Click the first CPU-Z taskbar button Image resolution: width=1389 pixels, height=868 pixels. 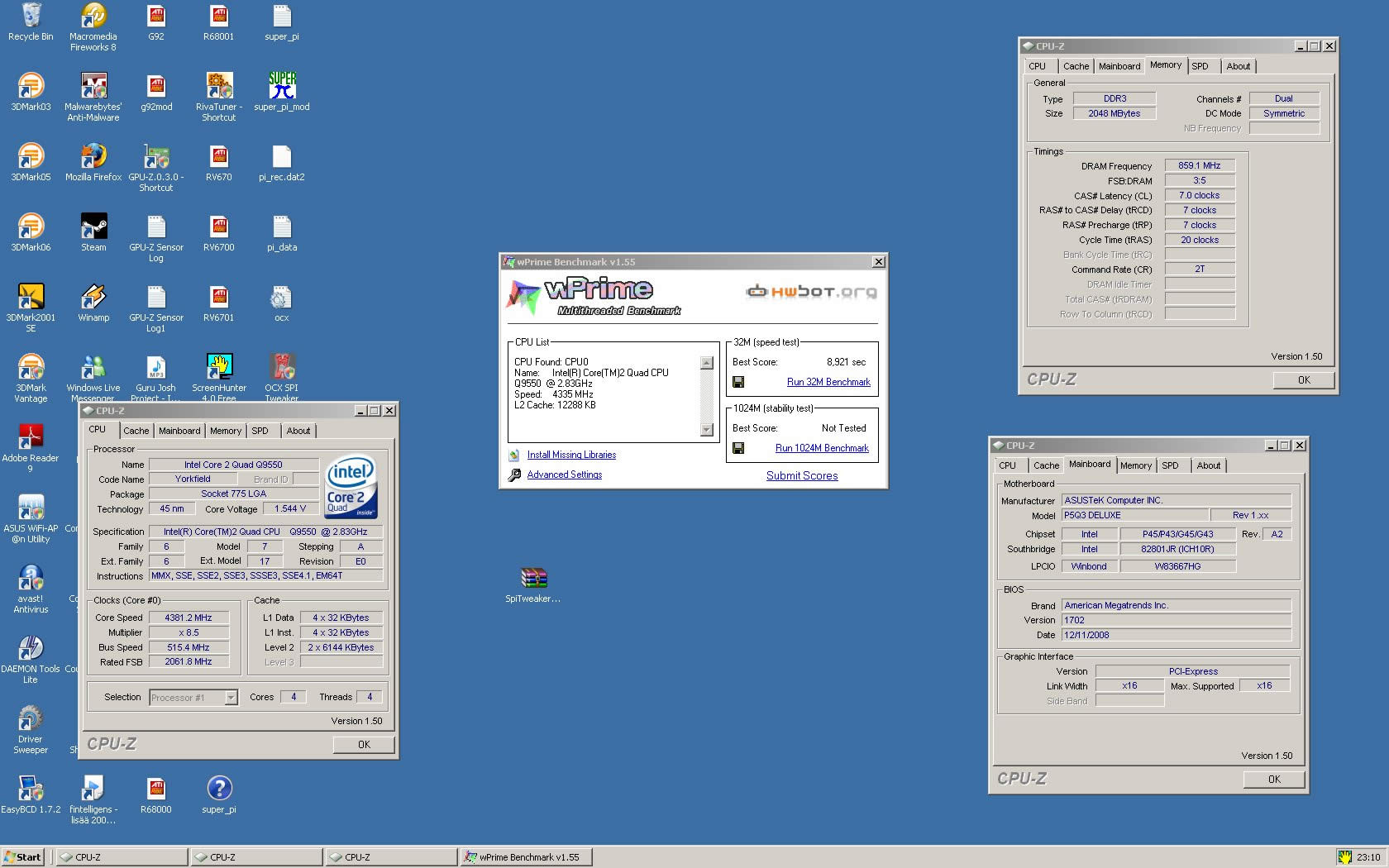[x=122, y=857]
